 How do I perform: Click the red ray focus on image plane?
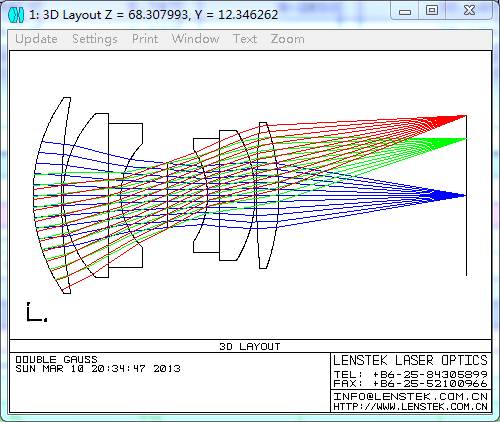465,116
